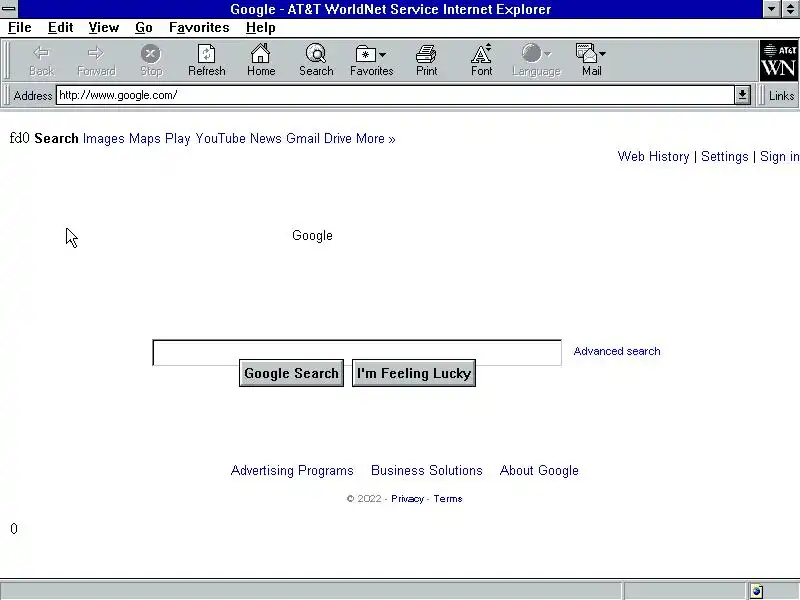Click the Address URL field

(395, 95)
